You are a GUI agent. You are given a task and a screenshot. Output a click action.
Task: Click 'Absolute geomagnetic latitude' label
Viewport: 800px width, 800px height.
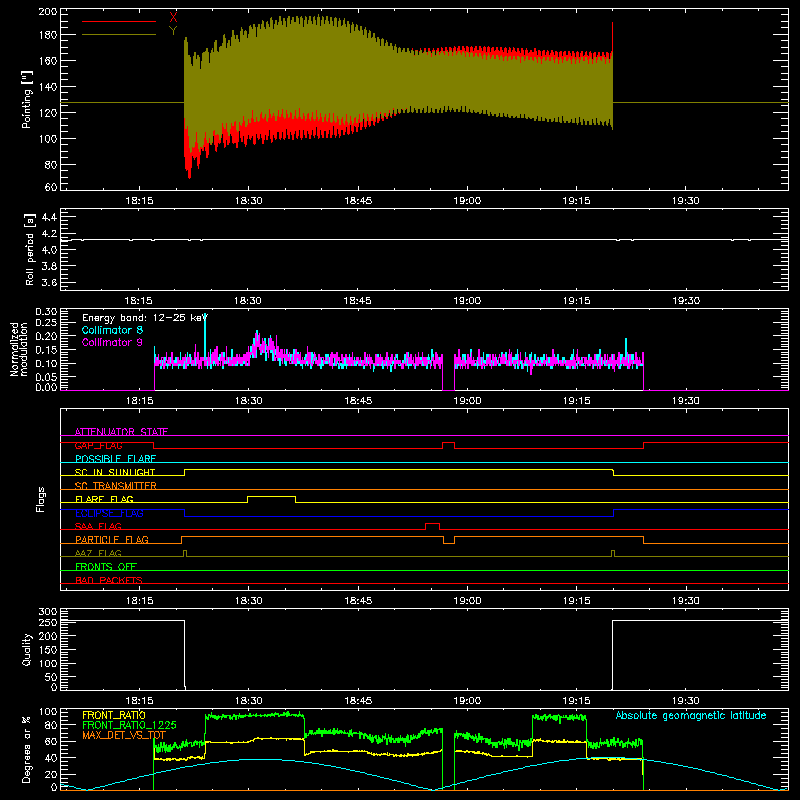point(691,715)
